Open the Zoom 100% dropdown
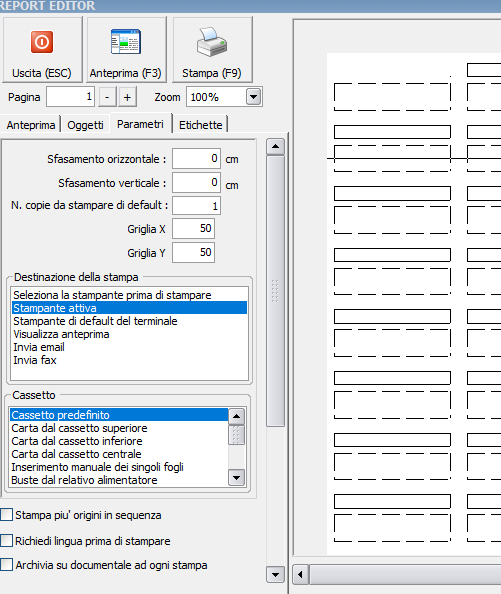Screen dimensions: 501x594 click(253, 97)
